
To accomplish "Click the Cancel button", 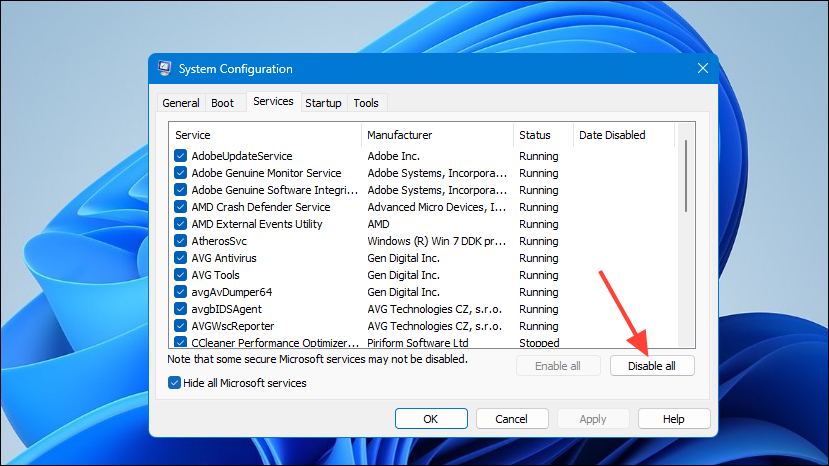I will click(x=511, y=418).
